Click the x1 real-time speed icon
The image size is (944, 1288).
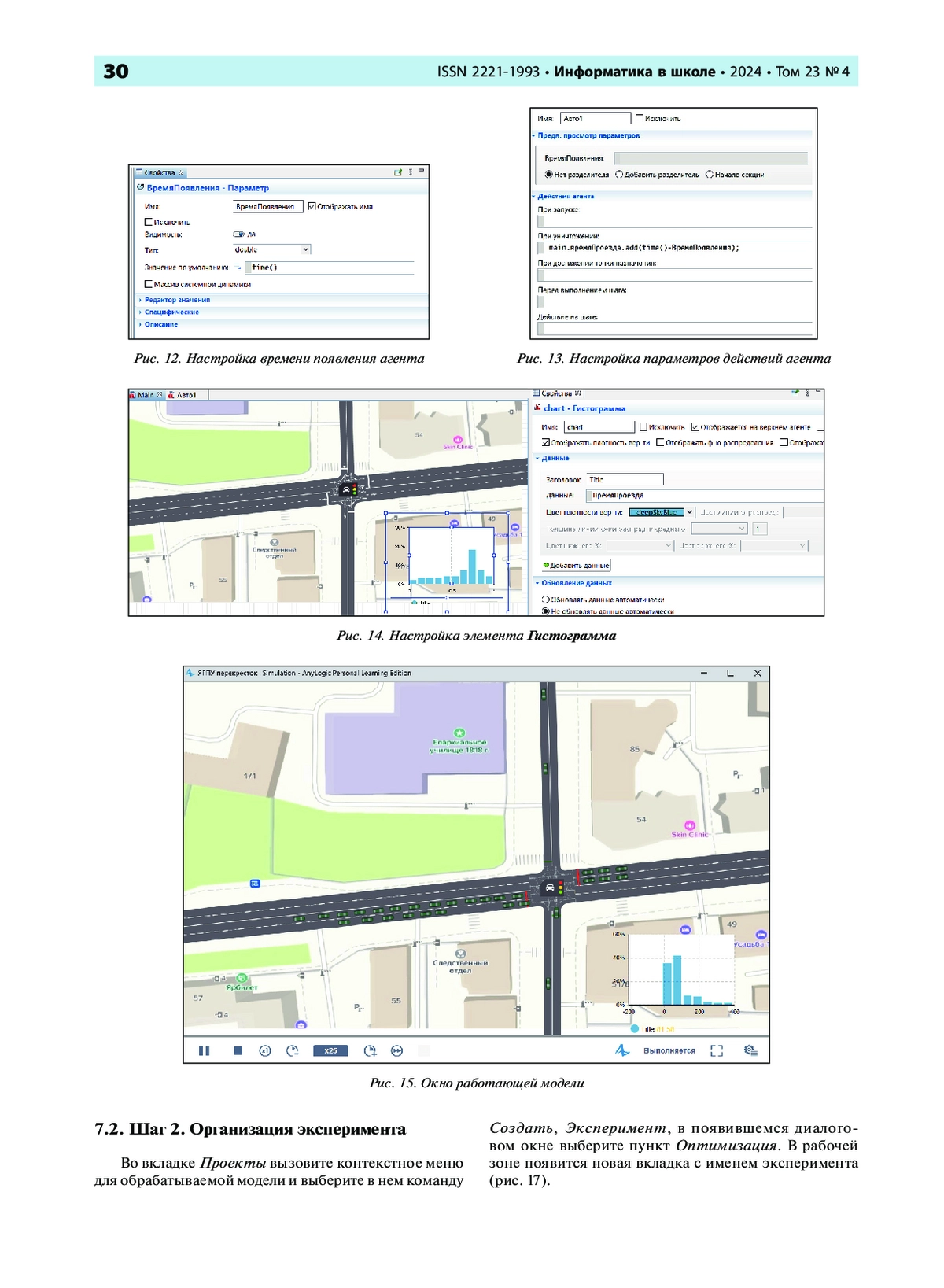pos(265,1050)
